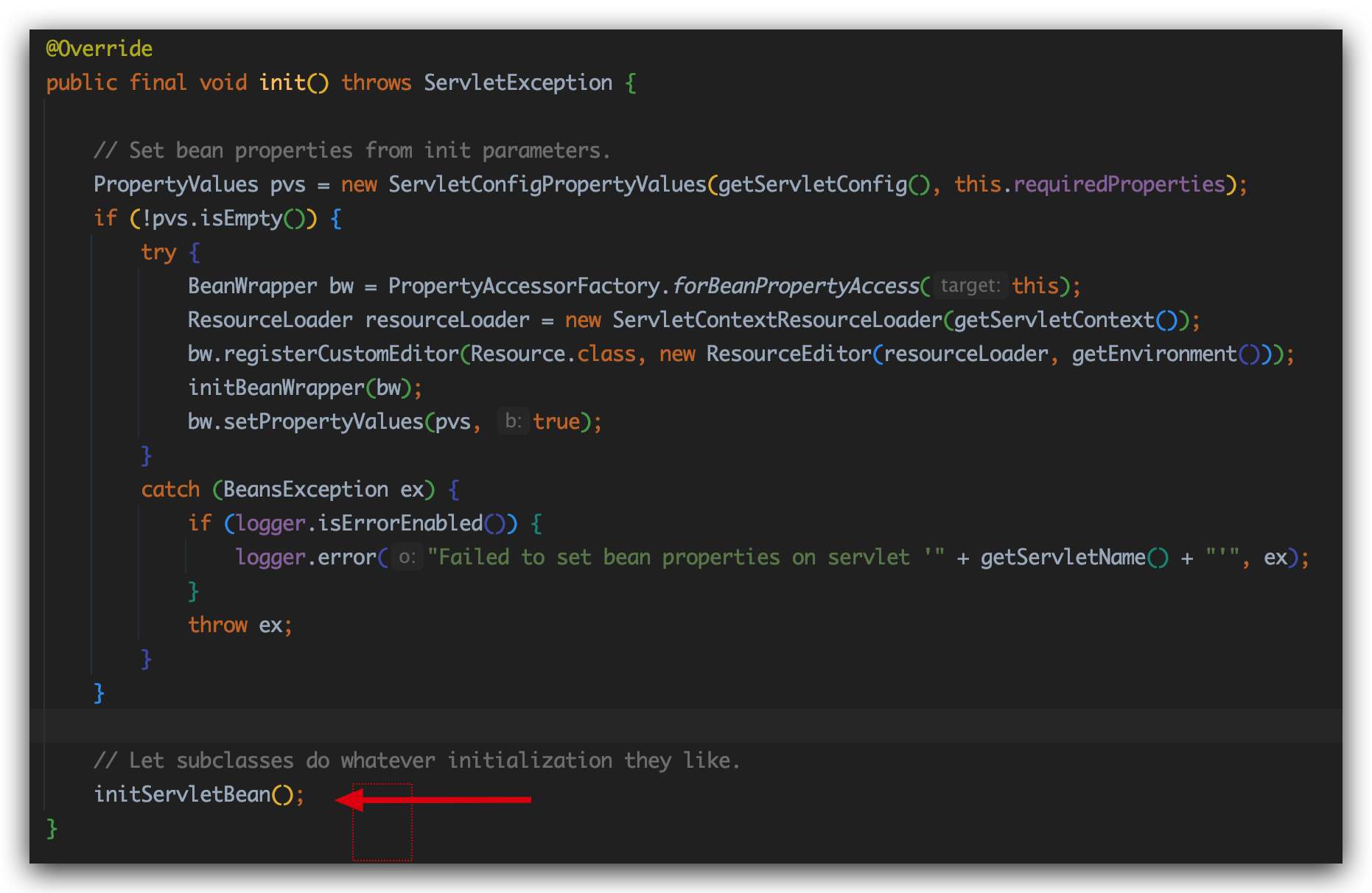Click the ServletContextResourceLoader class name

click(777, 320)
